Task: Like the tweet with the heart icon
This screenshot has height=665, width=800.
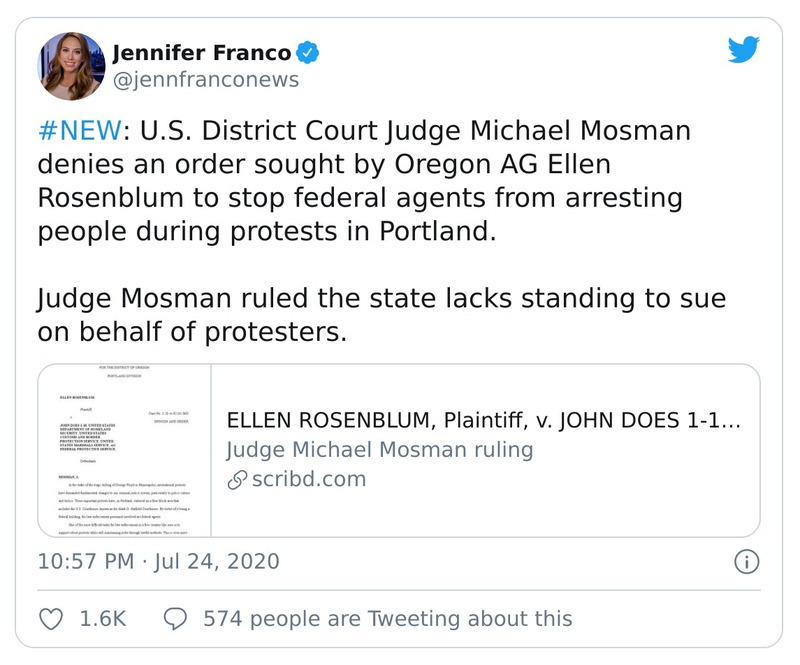Action: click(50, 619)
